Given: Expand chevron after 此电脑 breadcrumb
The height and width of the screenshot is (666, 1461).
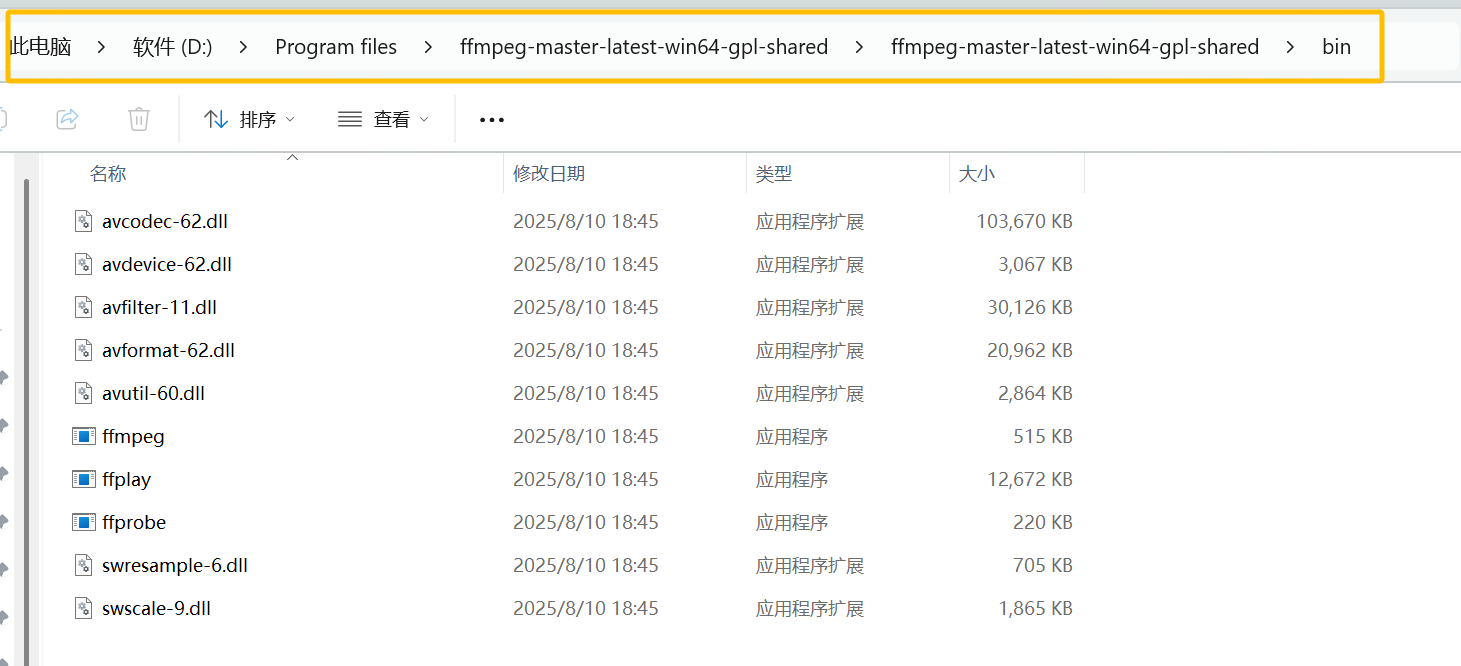Looking at the screenshot, I should pos(102,47).
